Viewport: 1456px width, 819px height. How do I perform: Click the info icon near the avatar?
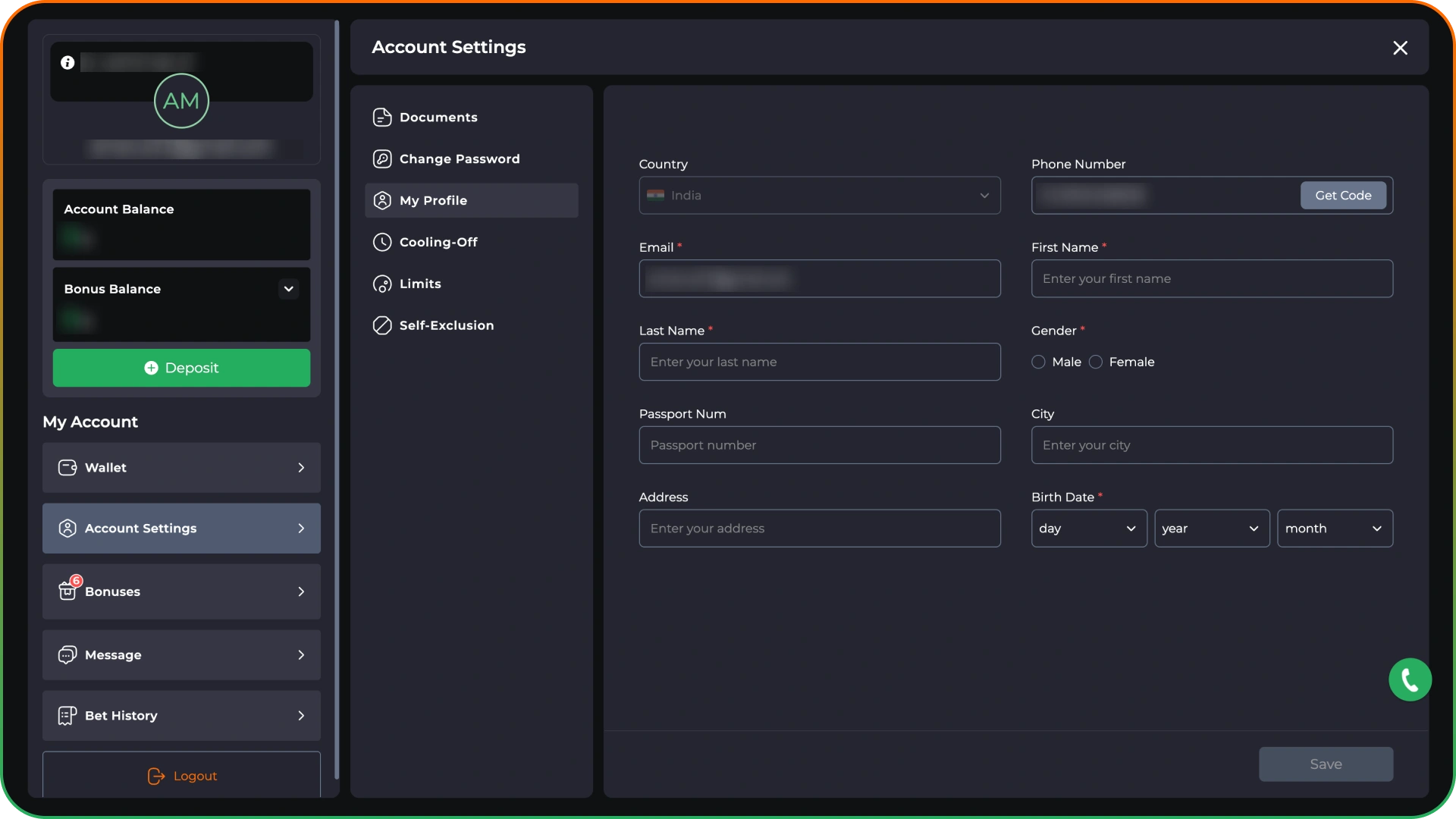point(67,63)
